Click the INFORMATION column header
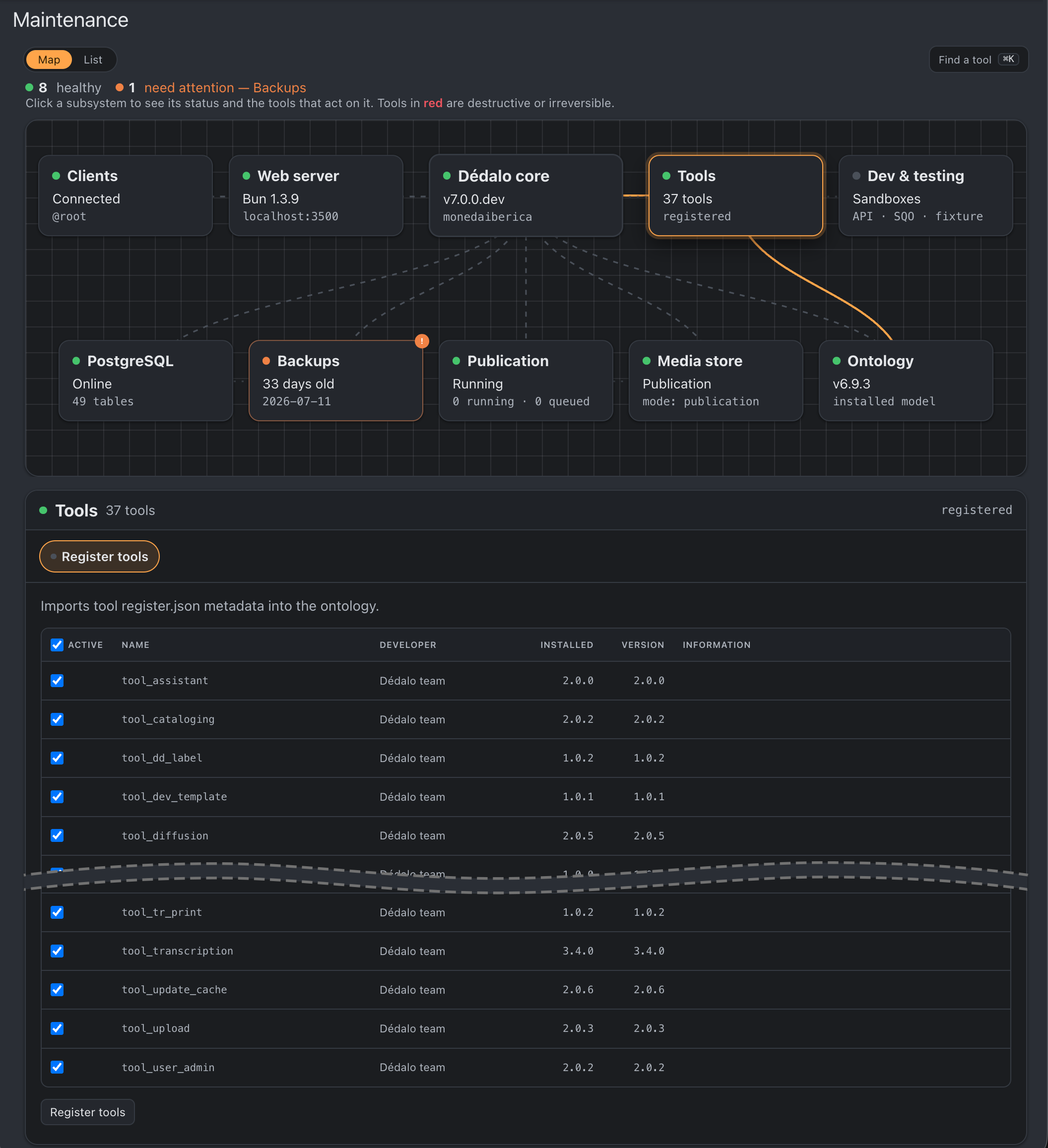 pos(717,644)
